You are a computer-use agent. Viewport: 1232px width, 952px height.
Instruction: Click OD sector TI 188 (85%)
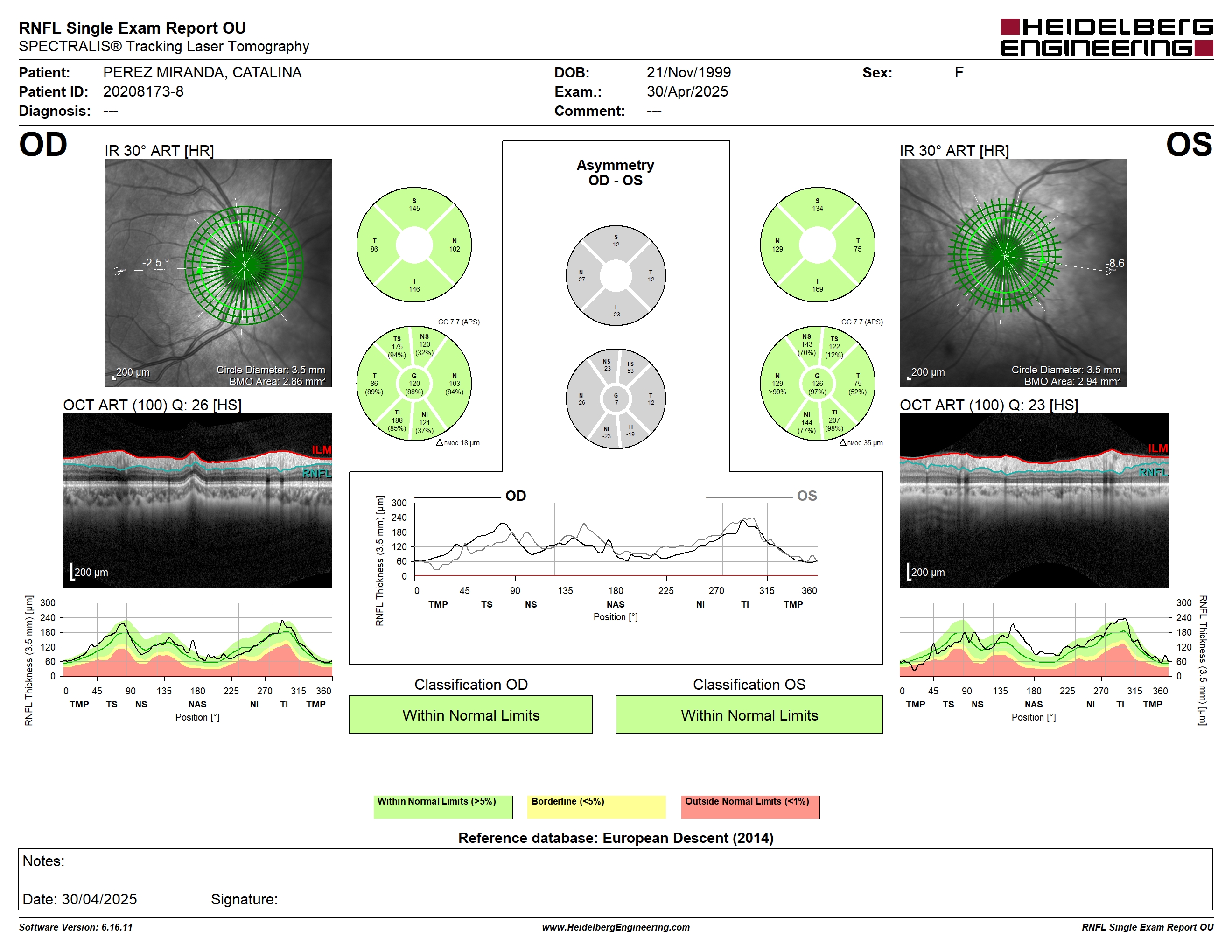[397, 420]
